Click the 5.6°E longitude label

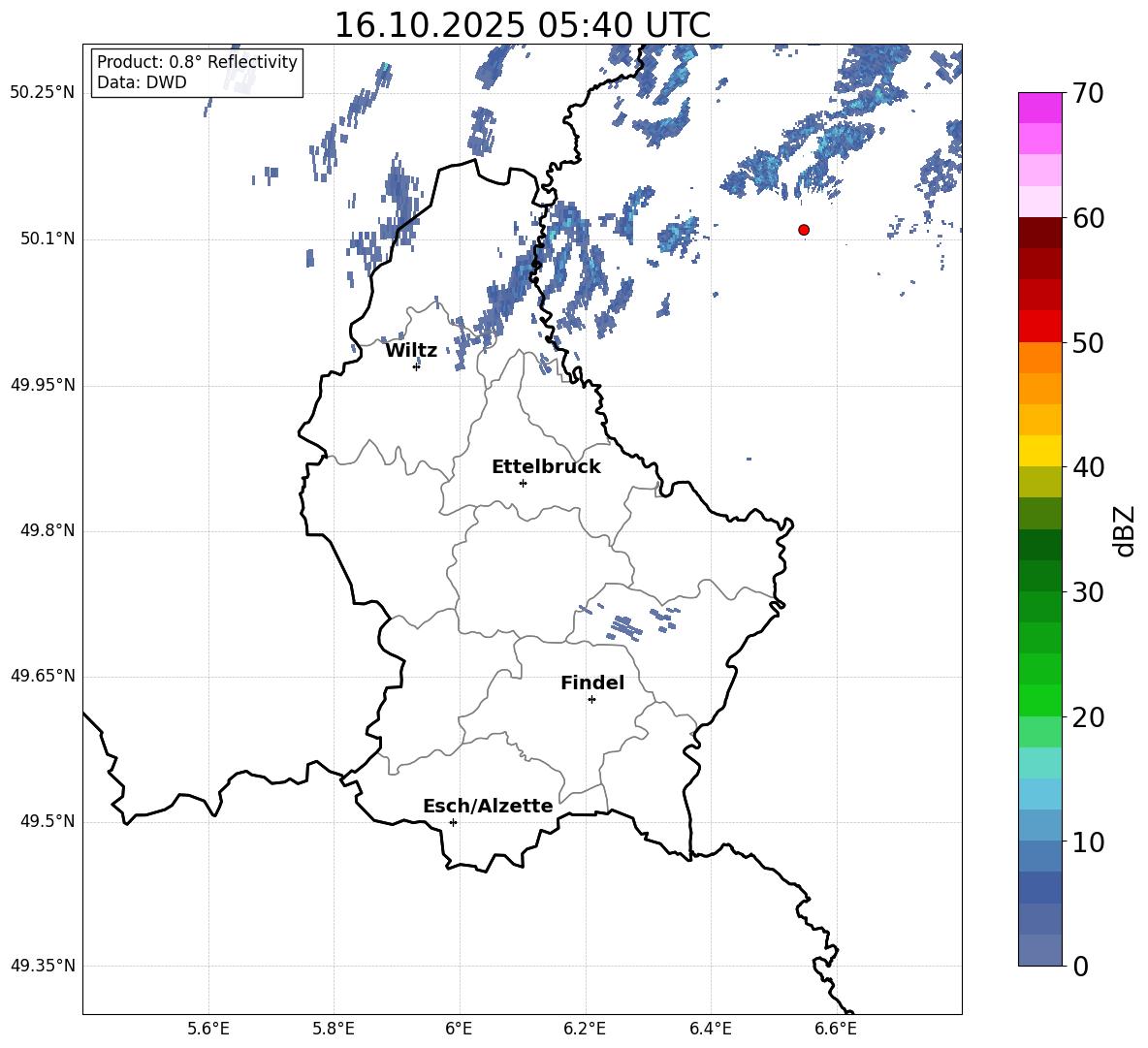click(207, 1029)
